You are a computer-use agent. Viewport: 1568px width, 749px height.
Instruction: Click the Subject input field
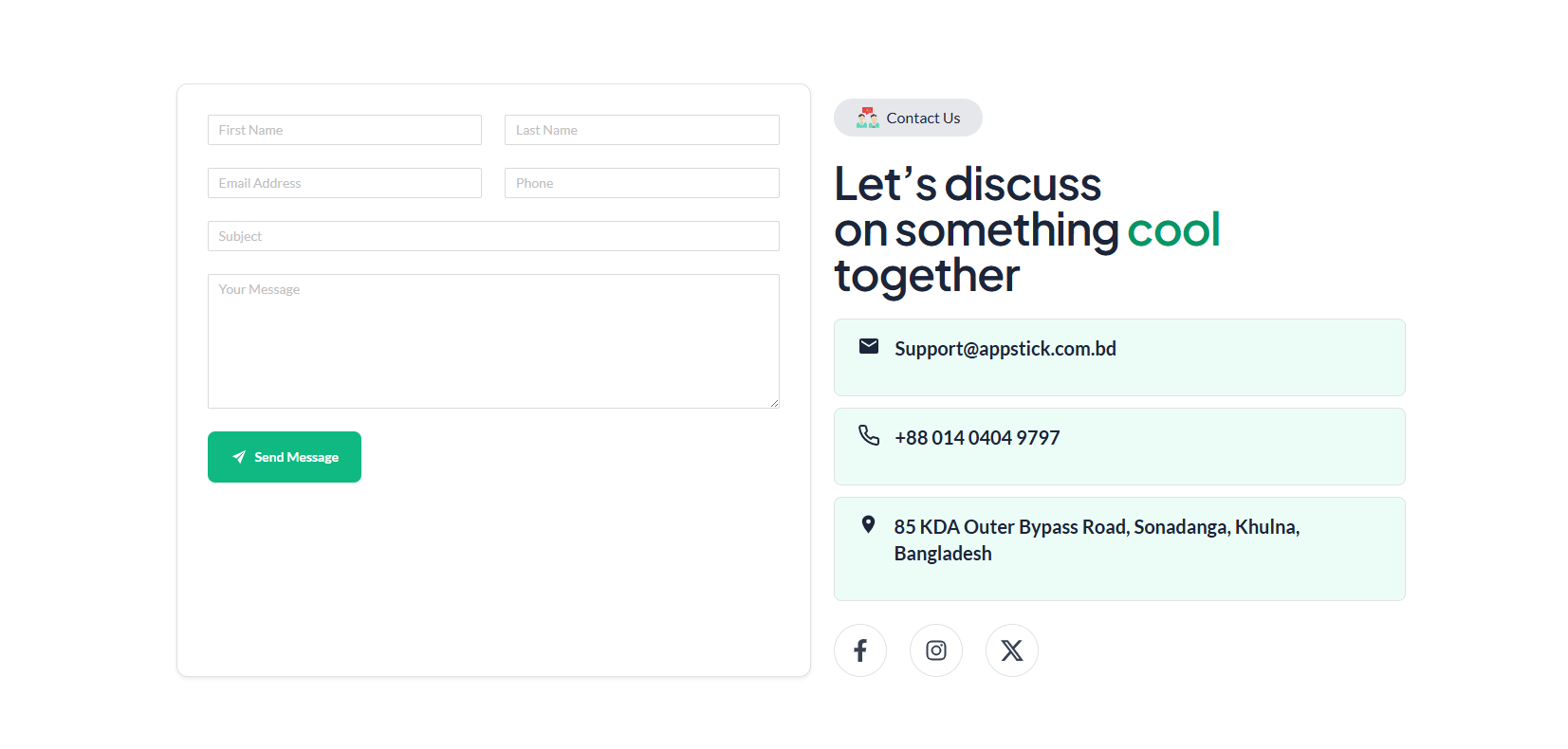[x=493, y=236]
